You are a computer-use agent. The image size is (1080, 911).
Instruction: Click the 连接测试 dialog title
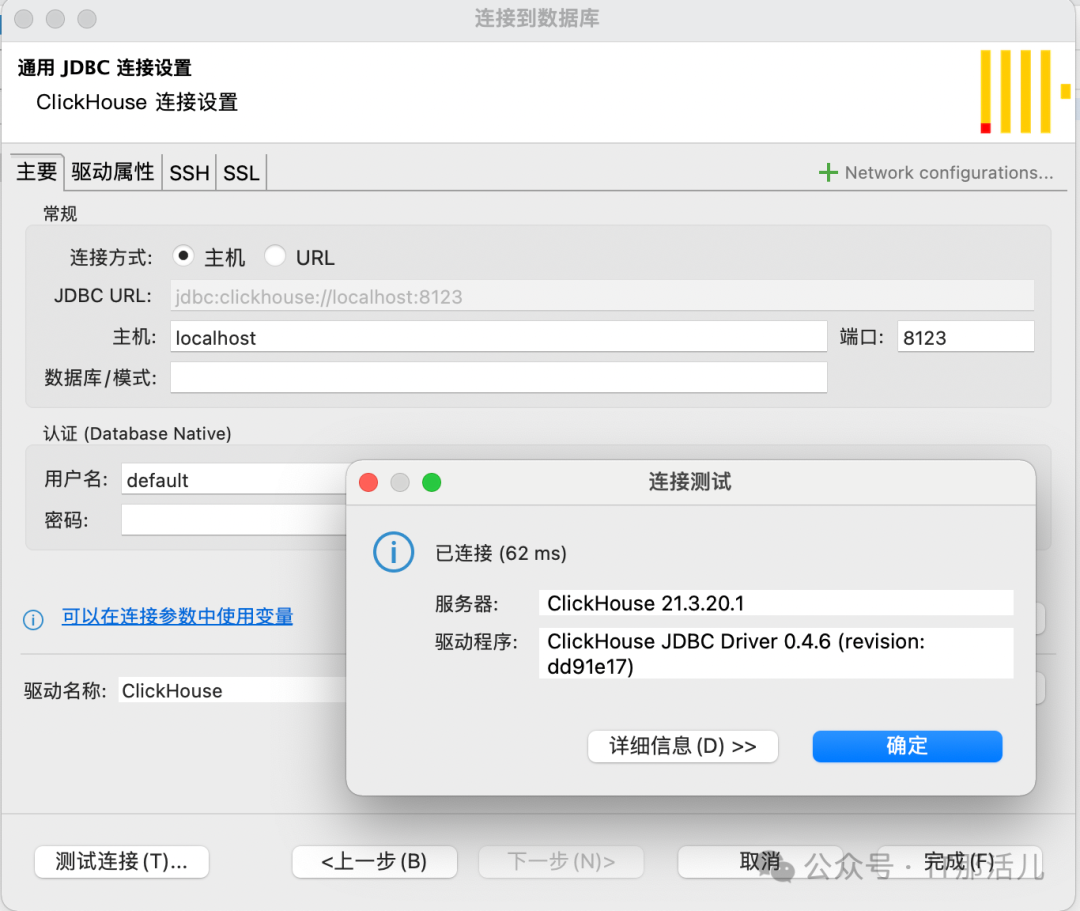click(689, 481)
